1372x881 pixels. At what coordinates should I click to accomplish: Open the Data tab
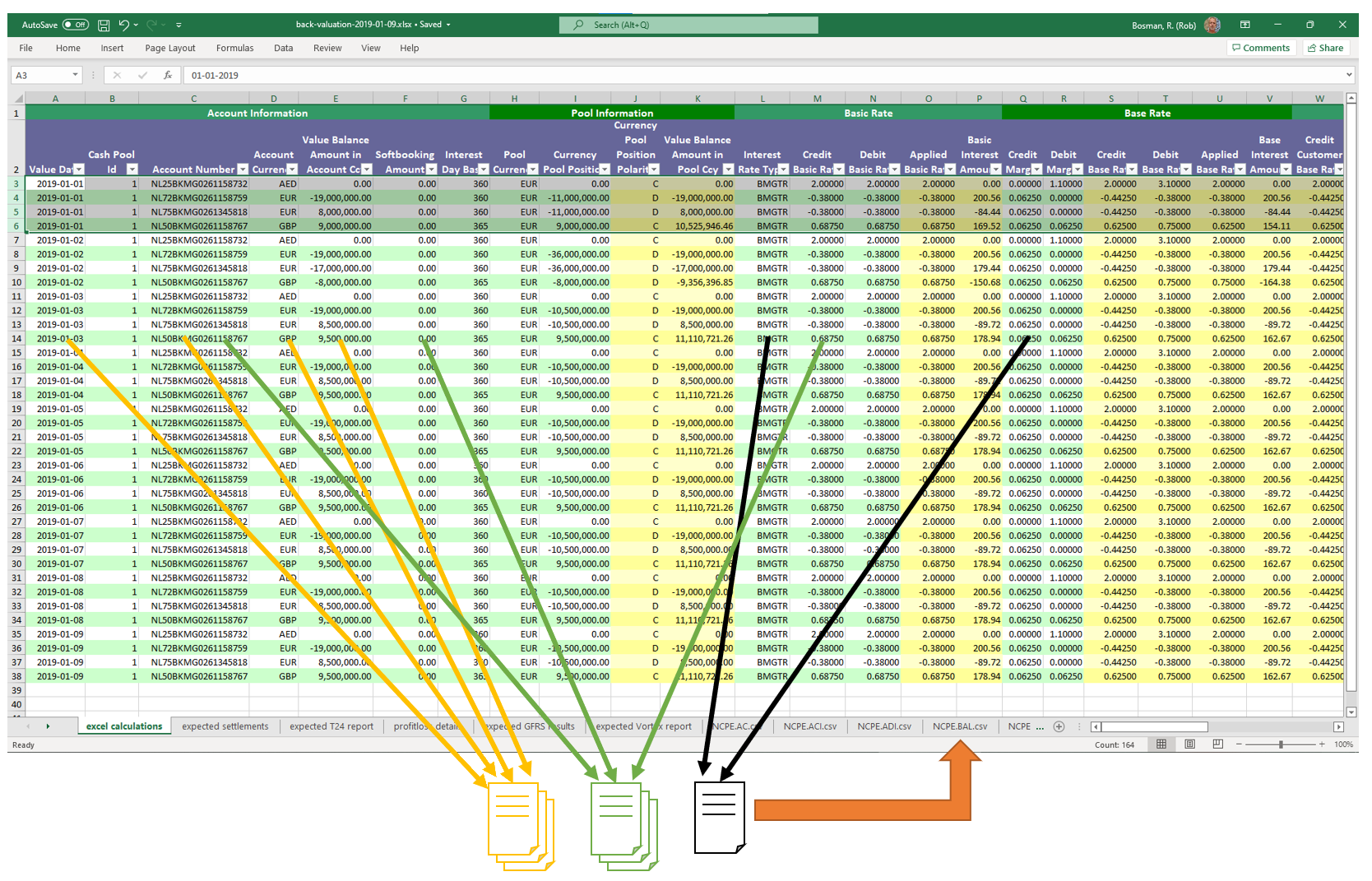click(284, 48)
